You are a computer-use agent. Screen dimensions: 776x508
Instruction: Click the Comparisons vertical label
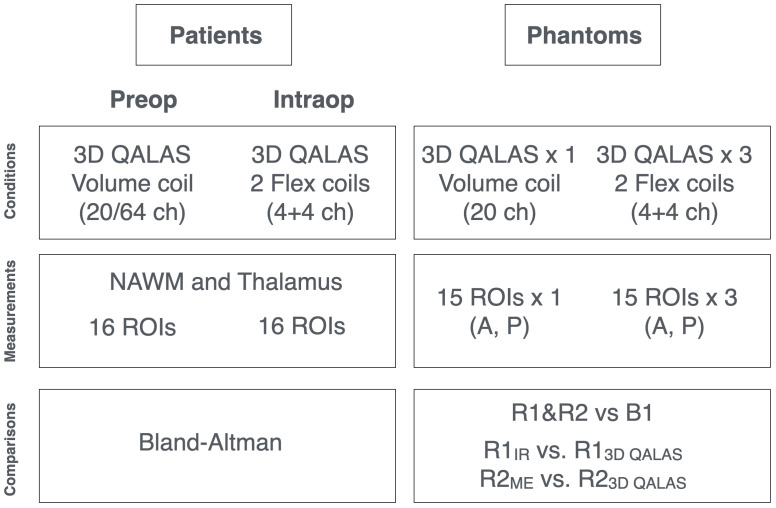click(10, 449)
